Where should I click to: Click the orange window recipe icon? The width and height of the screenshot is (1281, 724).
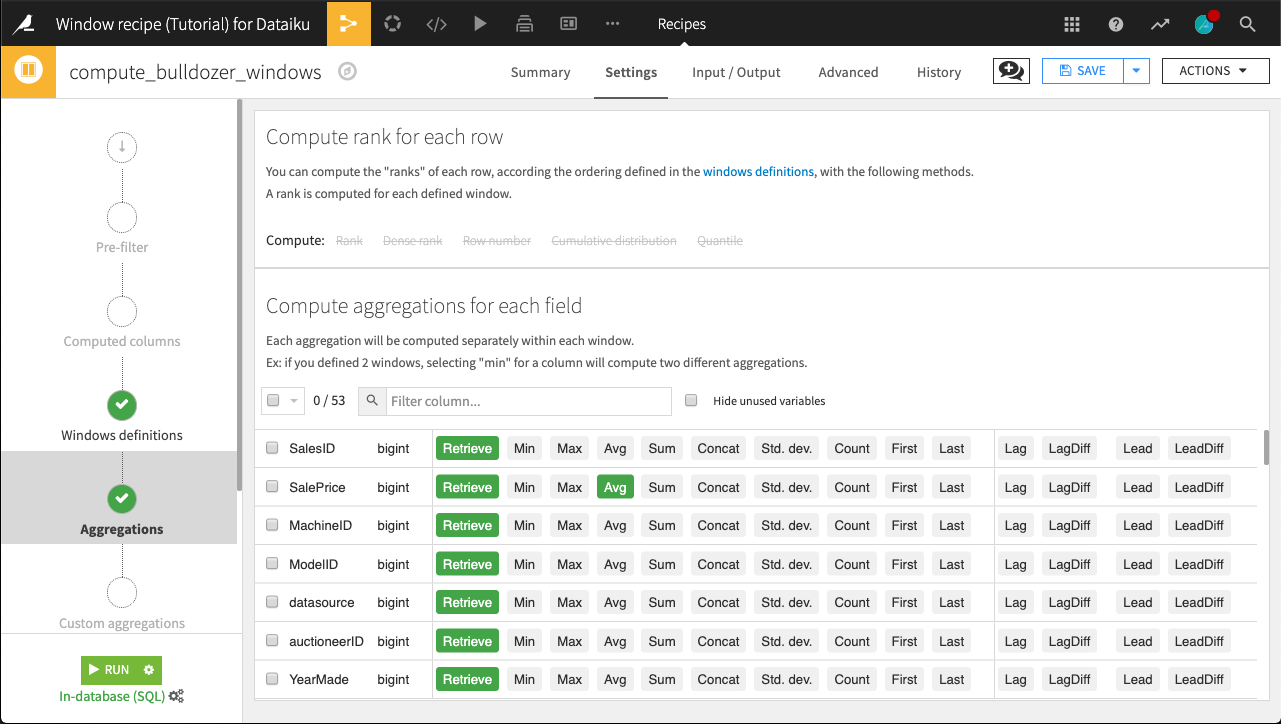pos(28,71)
